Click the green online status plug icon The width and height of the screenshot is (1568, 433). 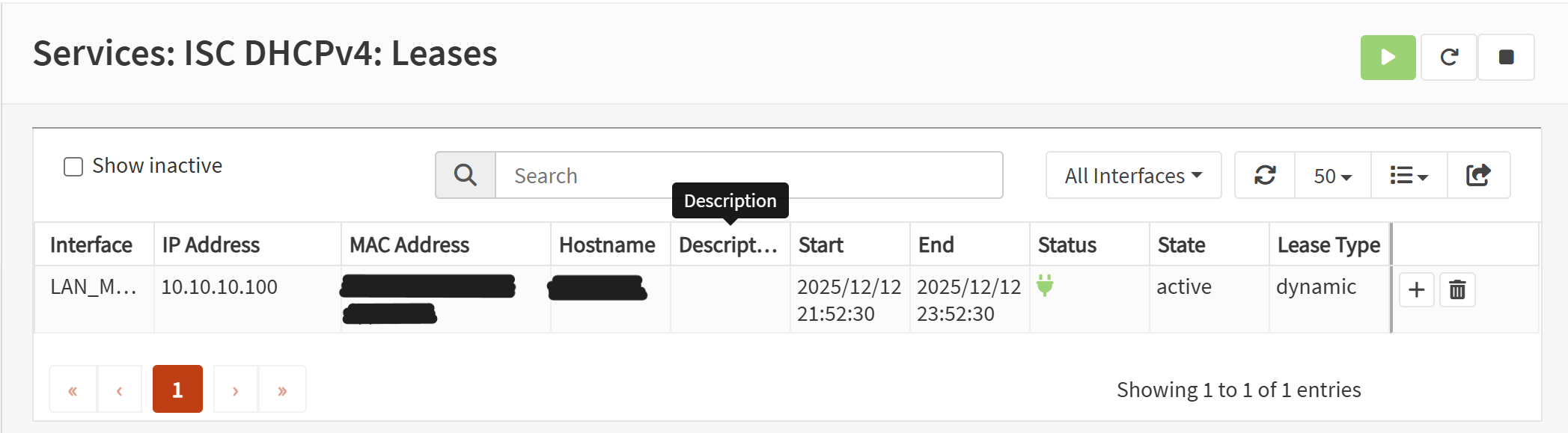(x=1045, y=285)
